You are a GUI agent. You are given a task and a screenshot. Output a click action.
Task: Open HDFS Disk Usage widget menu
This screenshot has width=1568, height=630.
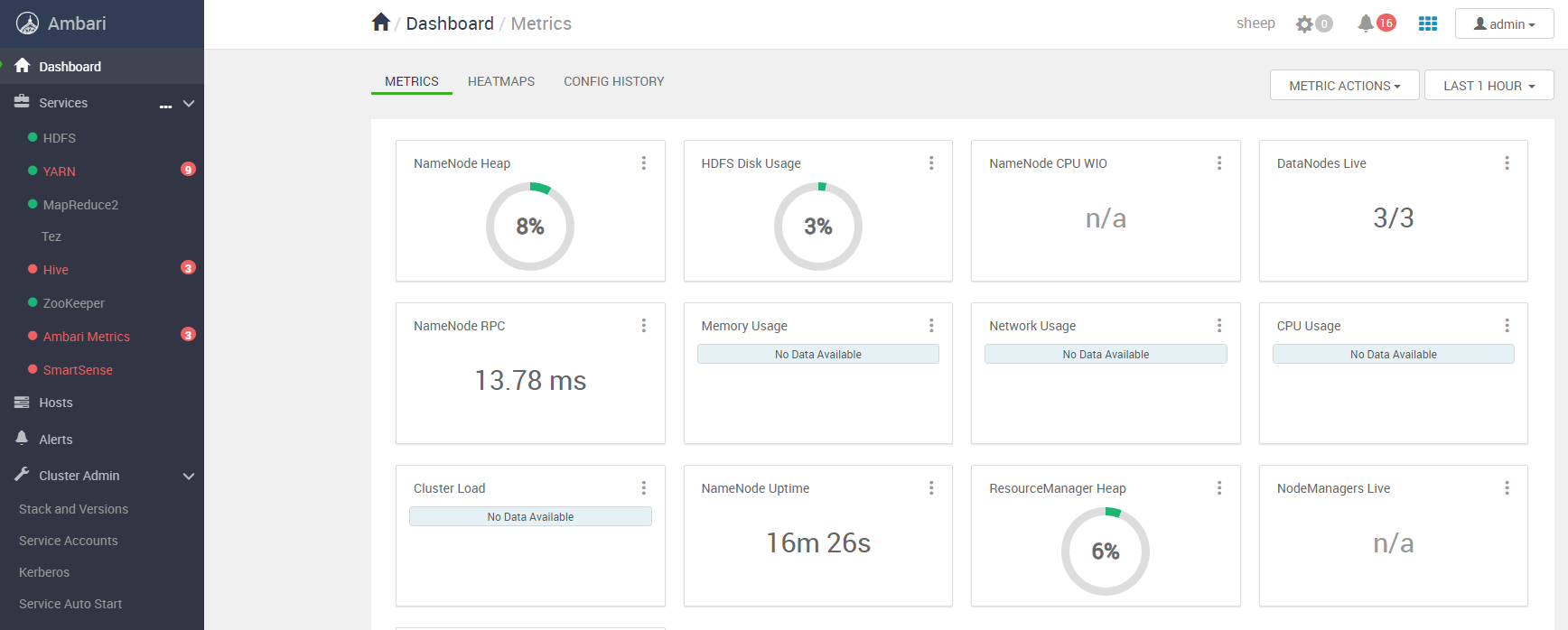[x=931, y=163]
